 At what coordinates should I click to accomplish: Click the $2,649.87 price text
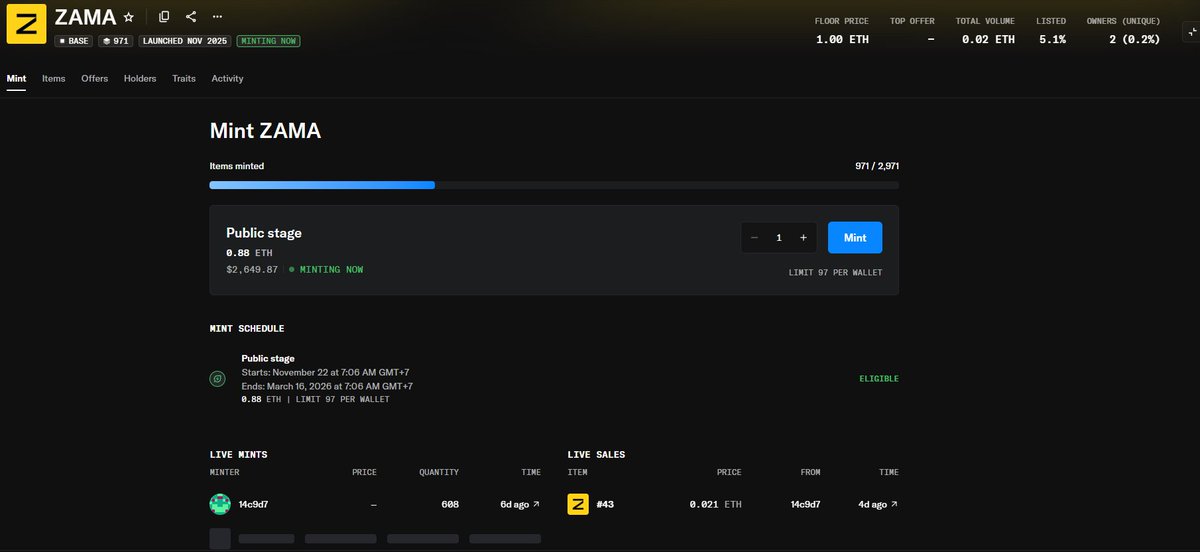pyautogui.click(x=252, y=270)
